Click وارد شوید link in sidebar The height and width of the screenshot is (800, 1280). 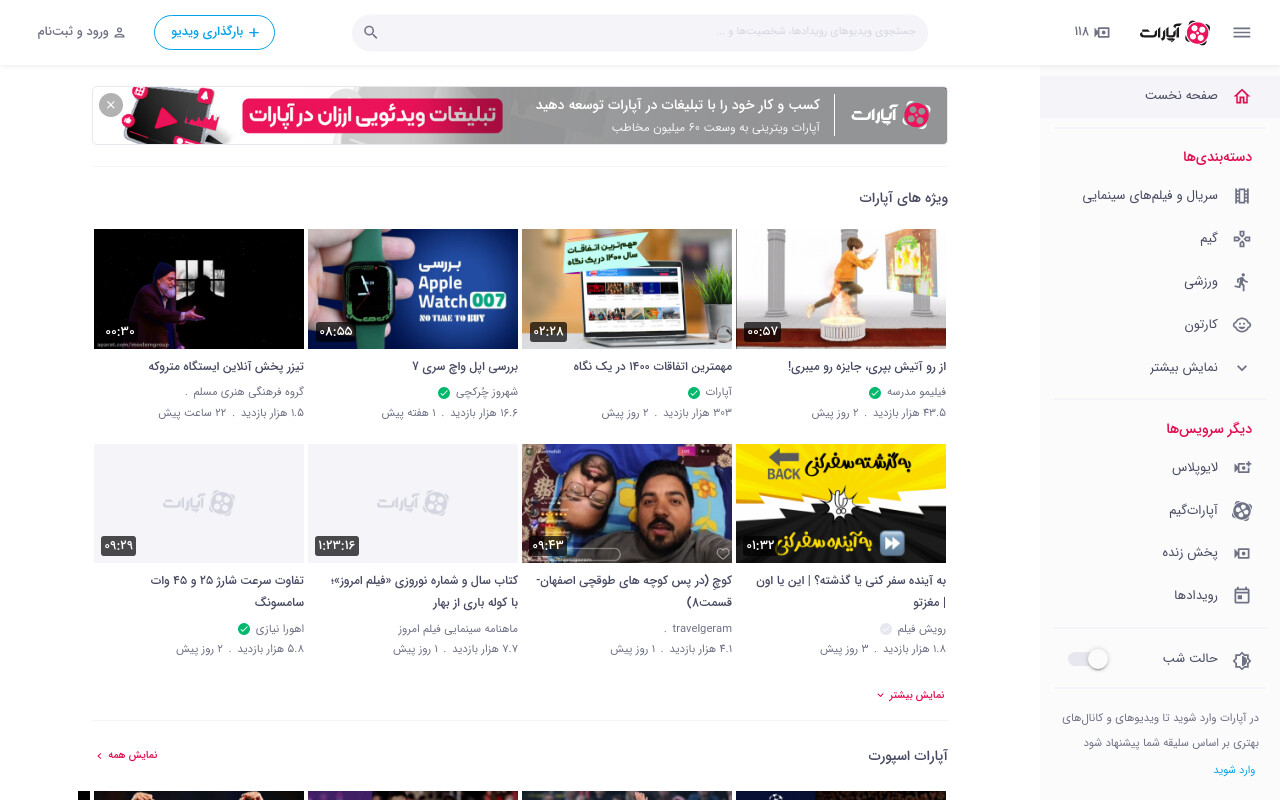1234,770
